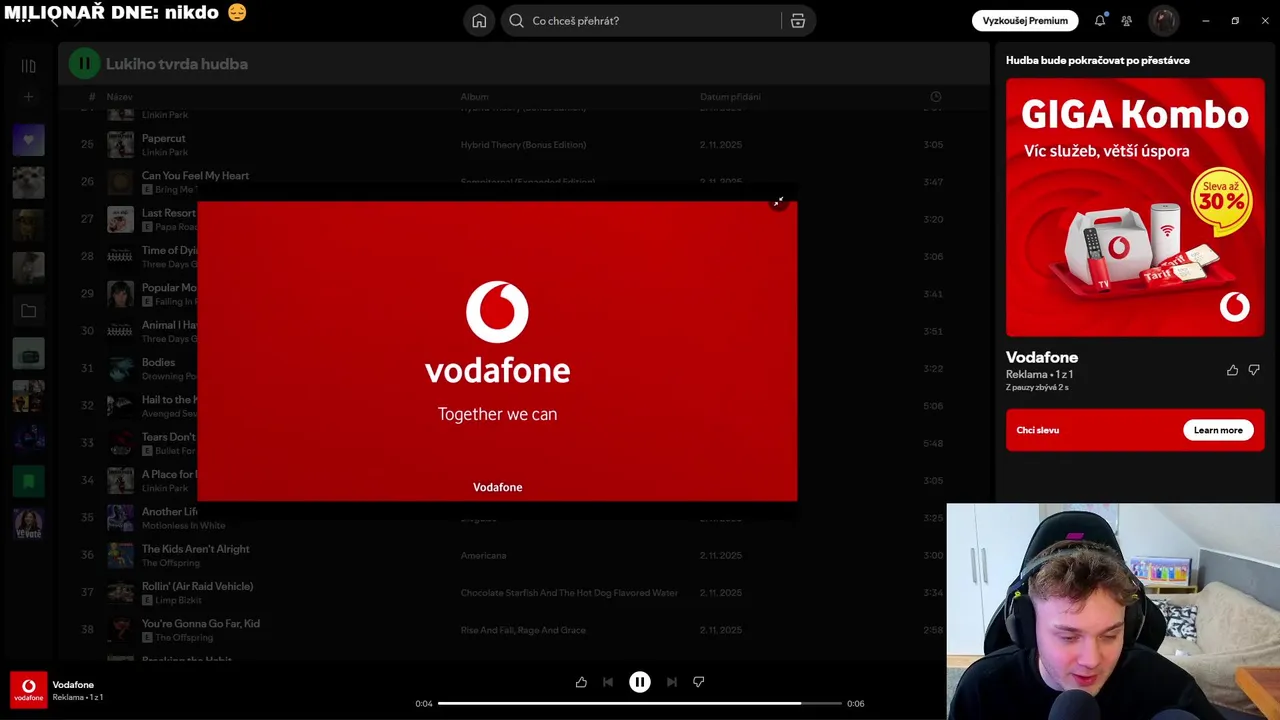The height and width of the screenshot is (720, 1280).
Task: Toggle Your Library sidebar icon
Action: 28,66
